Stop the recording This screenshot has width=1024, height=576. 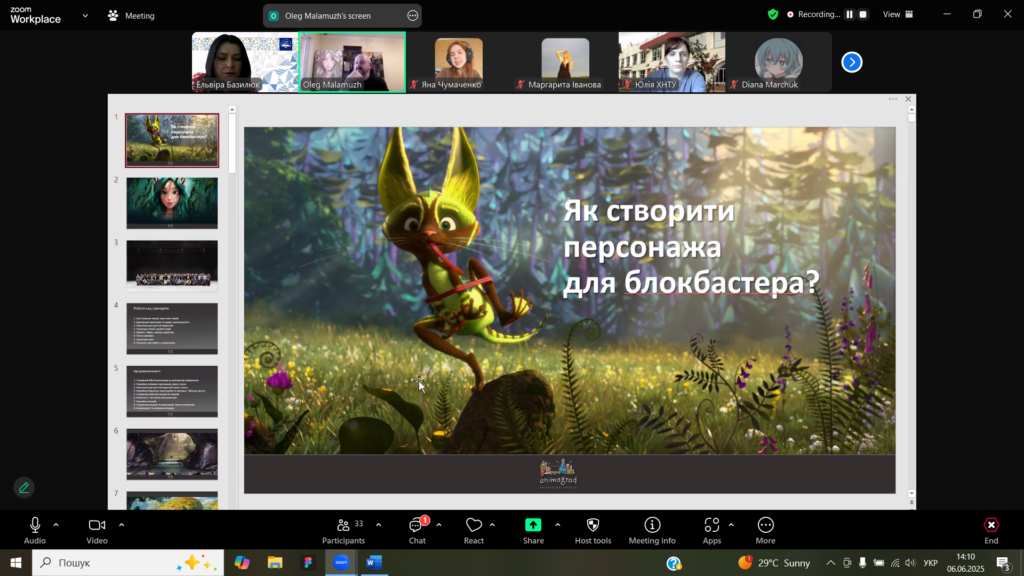[x=863, y=14]
